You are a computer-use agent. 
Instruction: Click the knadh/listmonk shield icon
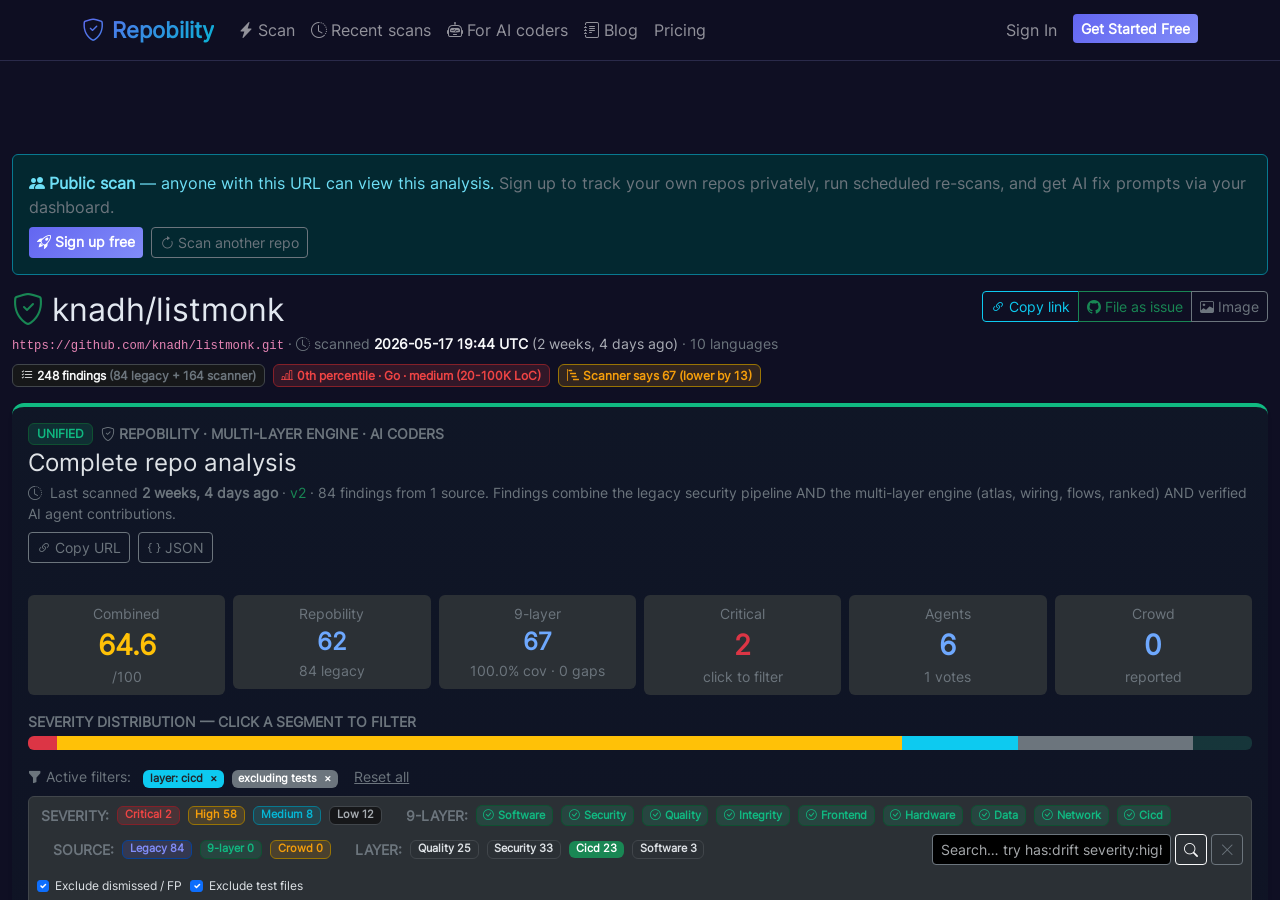click(28, 309)
